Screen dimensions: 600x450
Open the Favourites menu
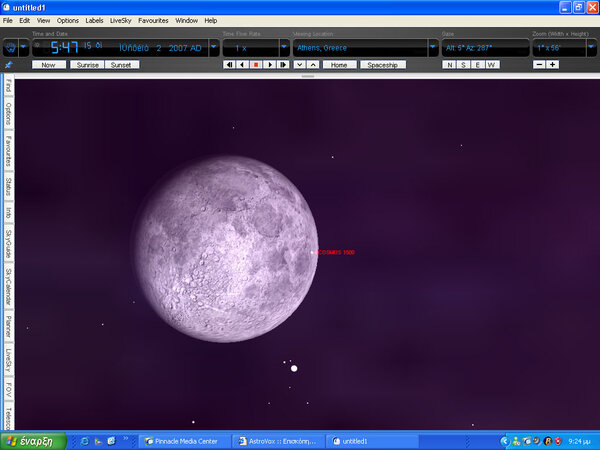coord(154,20)
